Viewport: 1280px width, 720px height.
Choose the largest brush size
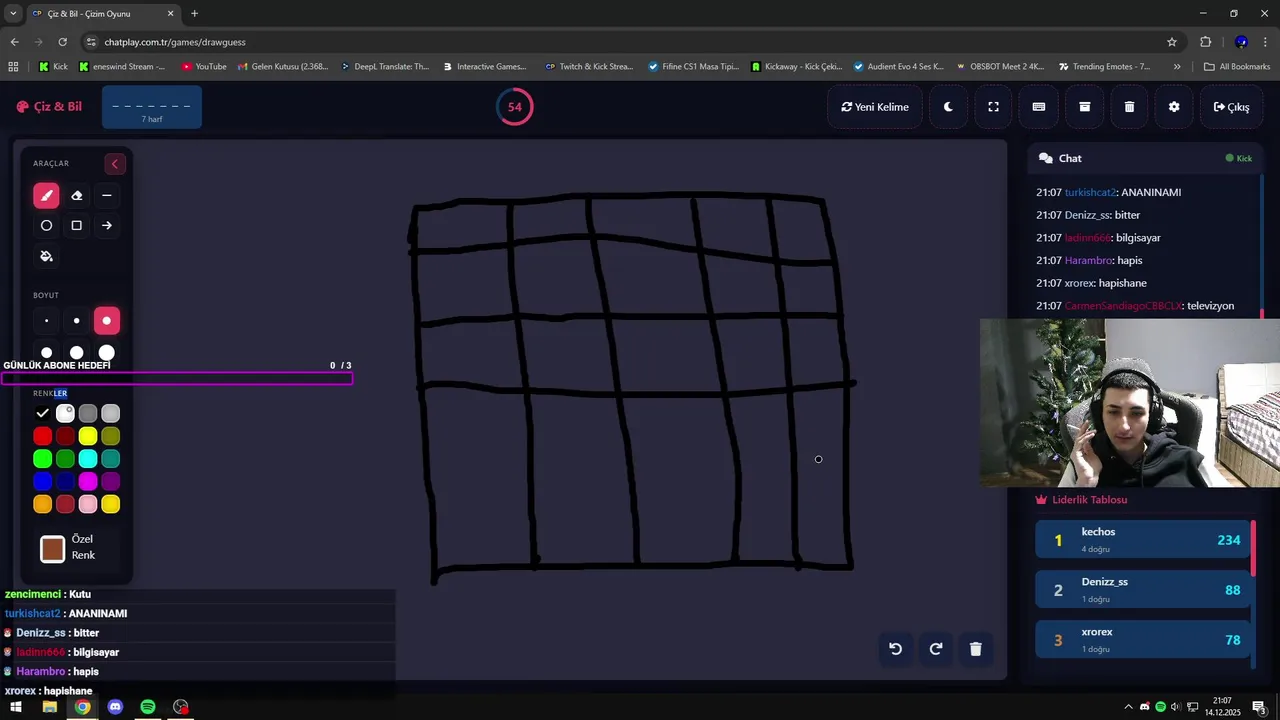[107, 352]
